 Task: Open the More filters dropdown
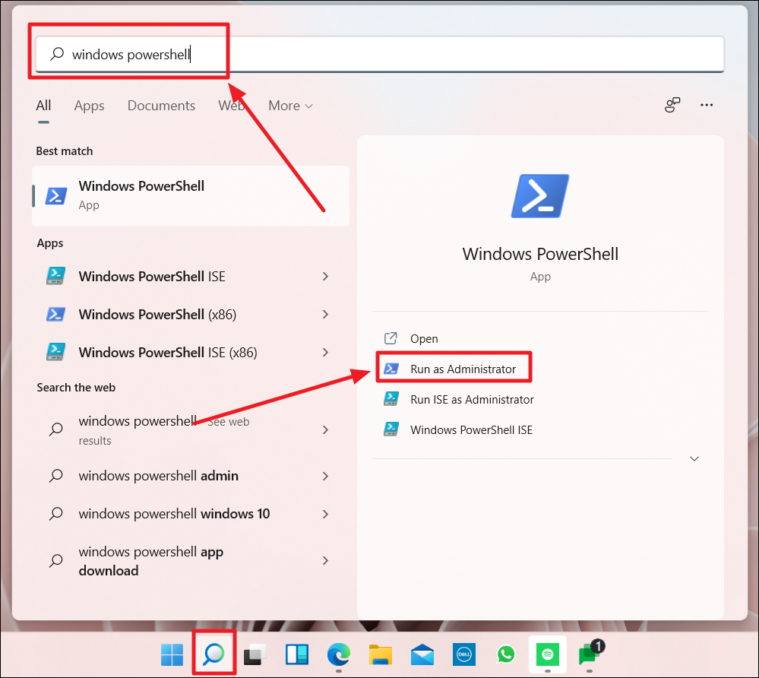click(290, 105)
